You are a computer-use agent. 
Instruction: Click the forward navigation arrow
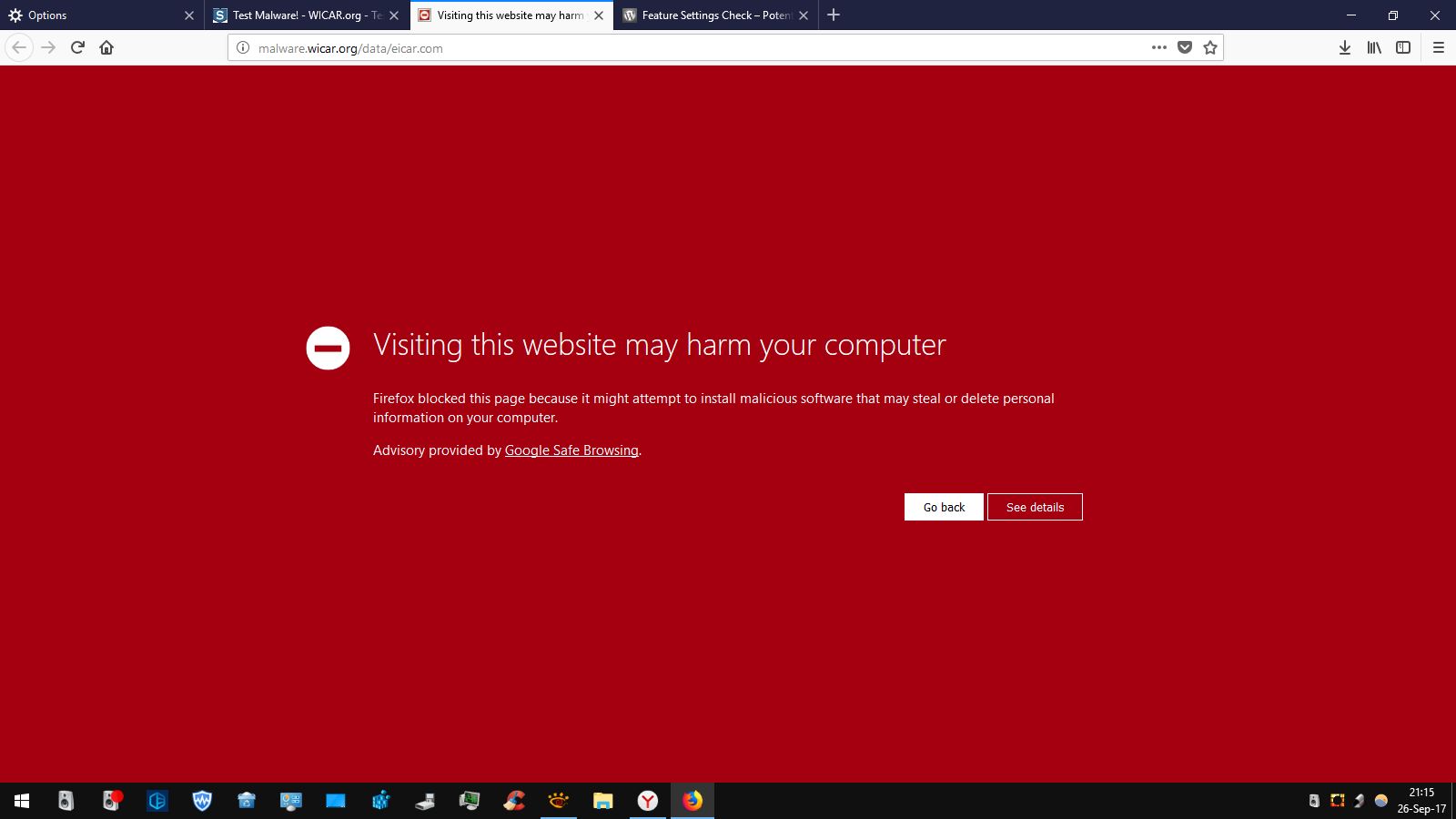(48, 47)
